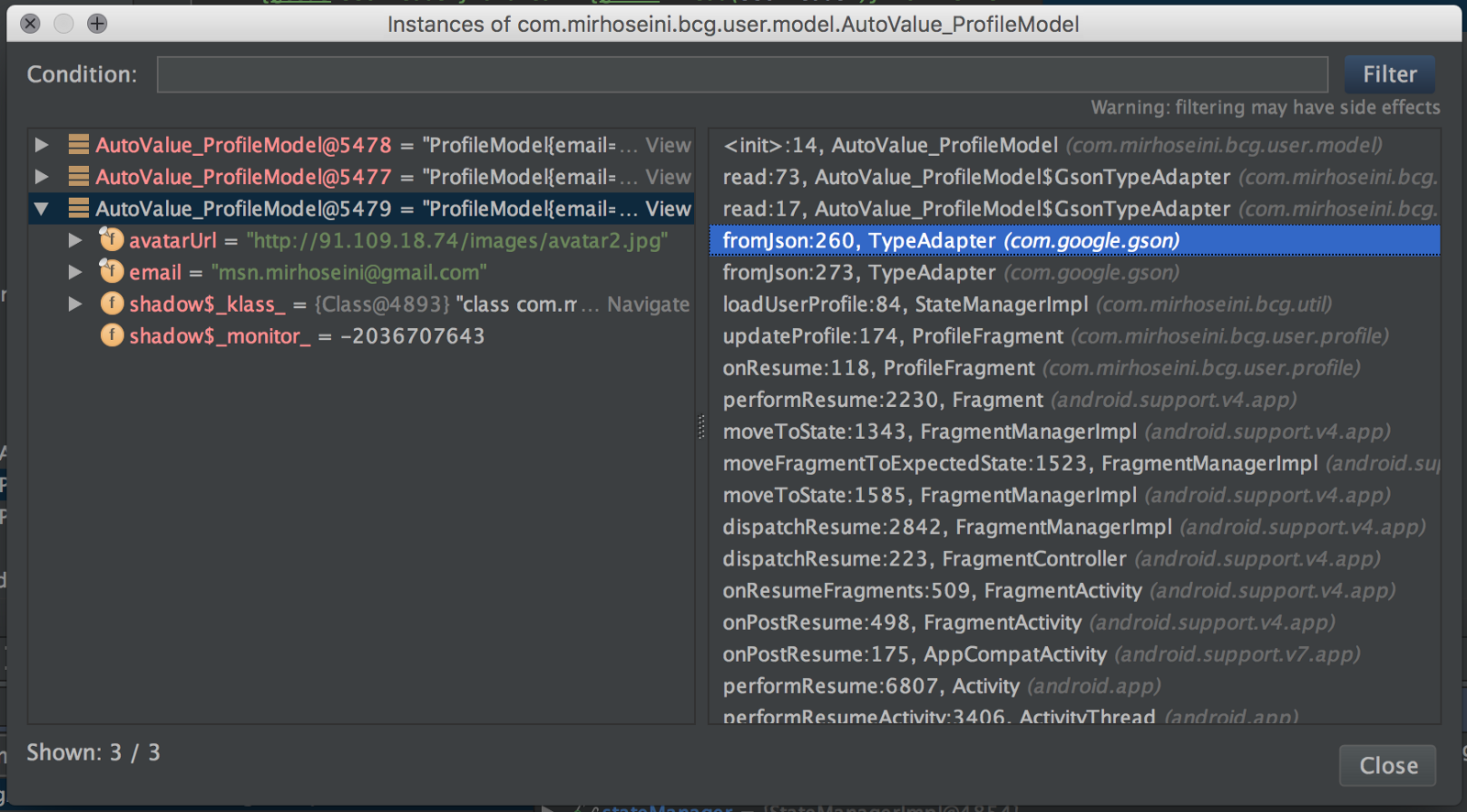Click the email field icon
Viewport: 1467px width, 812px height.
(x=111, y=272)
